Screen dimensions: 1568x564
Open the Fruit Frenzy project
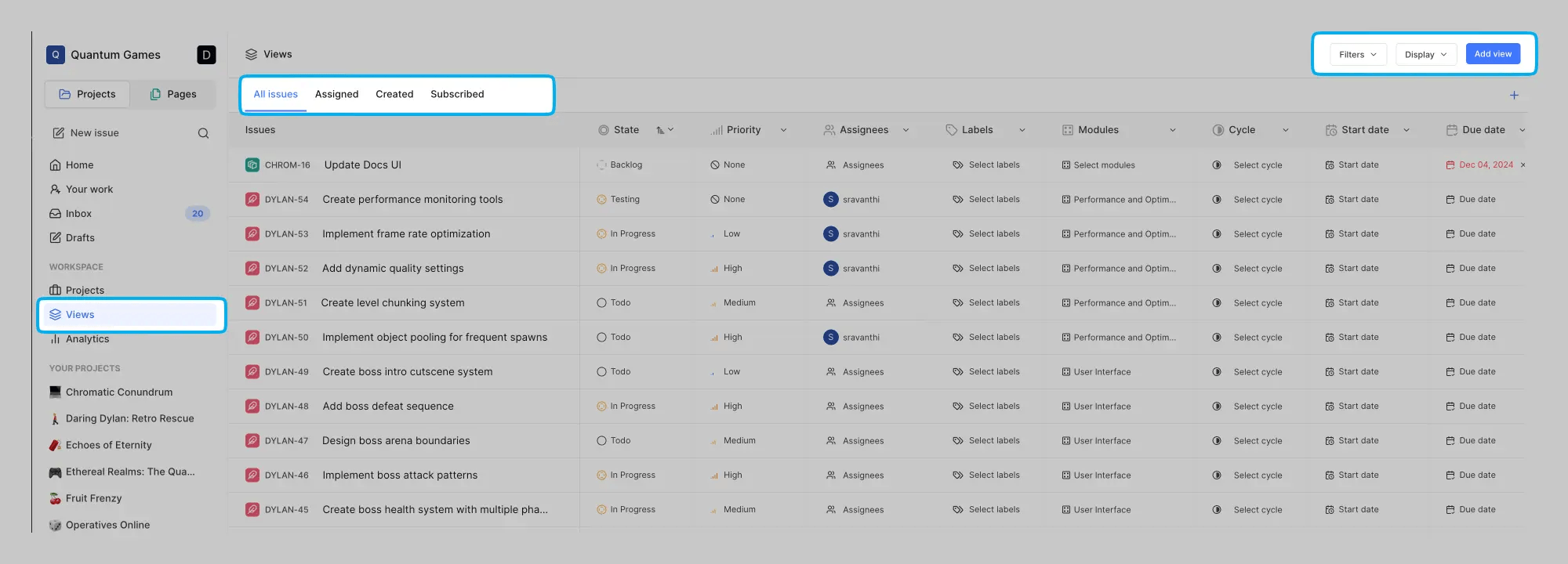pyautogui.click(x=93, y=498)
